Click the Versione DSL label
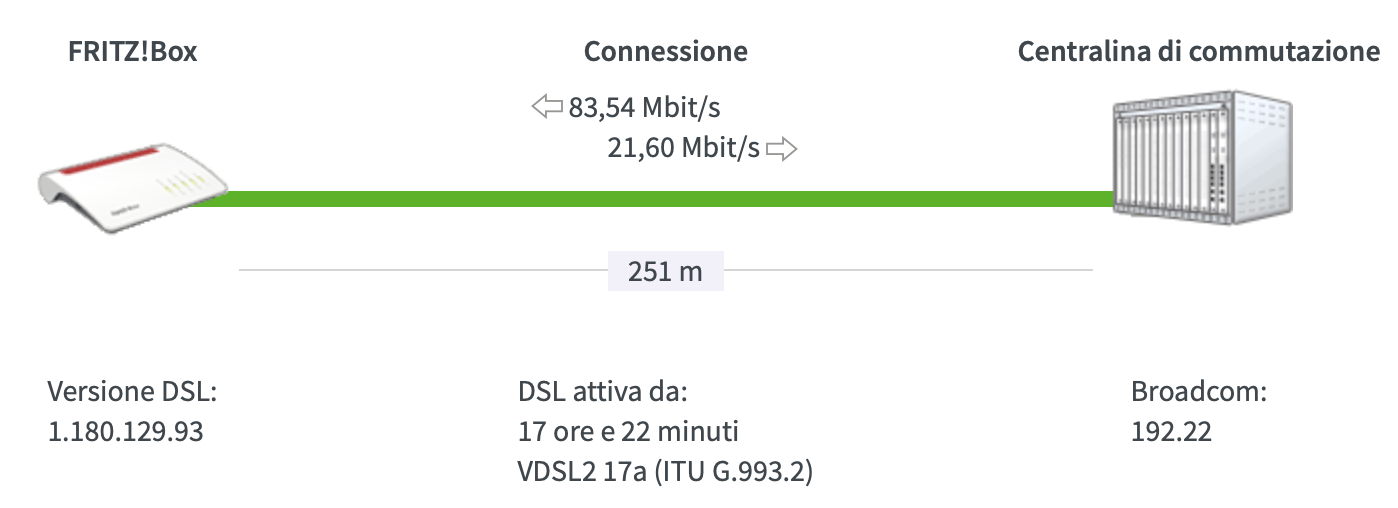 click(x=132, y=391)
